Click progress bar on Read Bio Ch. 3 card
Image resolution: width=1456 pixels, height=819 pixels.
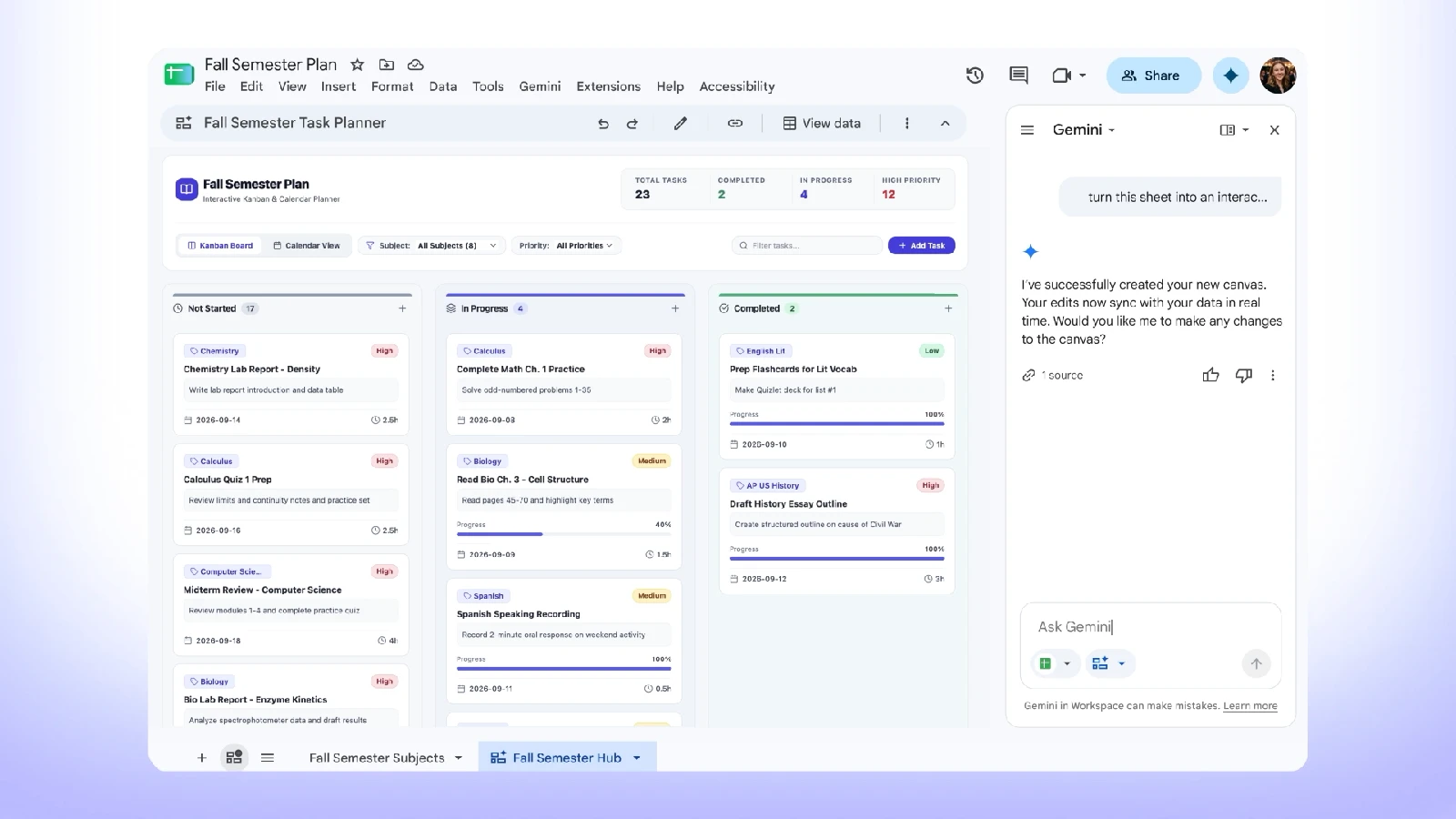click(564, 534)
